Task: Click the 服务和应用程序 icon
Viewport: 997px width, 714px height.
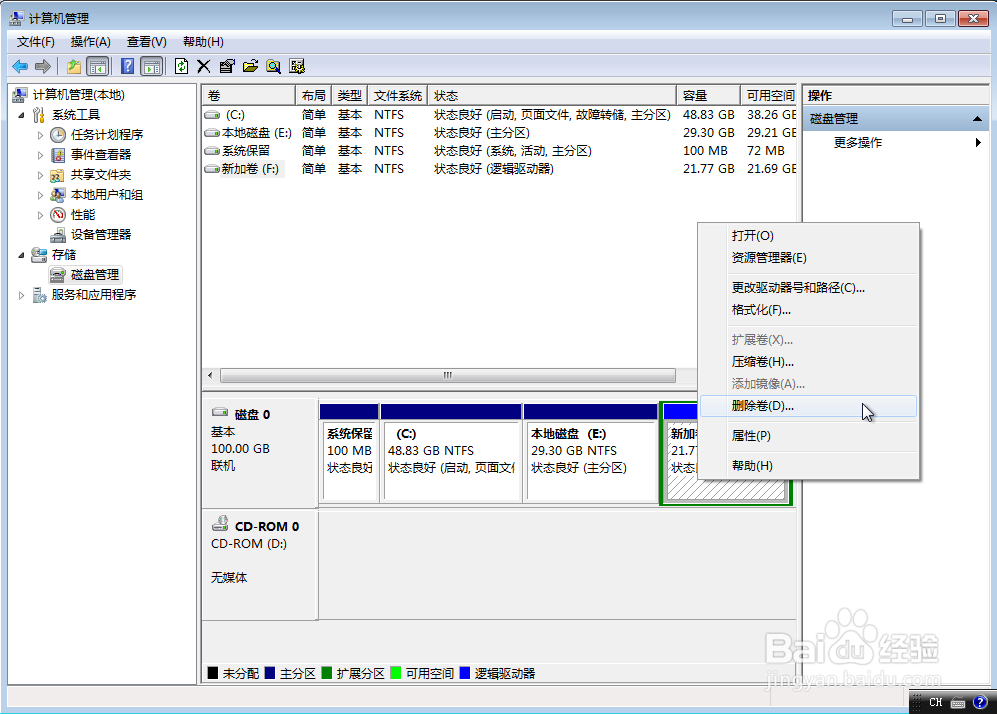Action: (39, 295)
